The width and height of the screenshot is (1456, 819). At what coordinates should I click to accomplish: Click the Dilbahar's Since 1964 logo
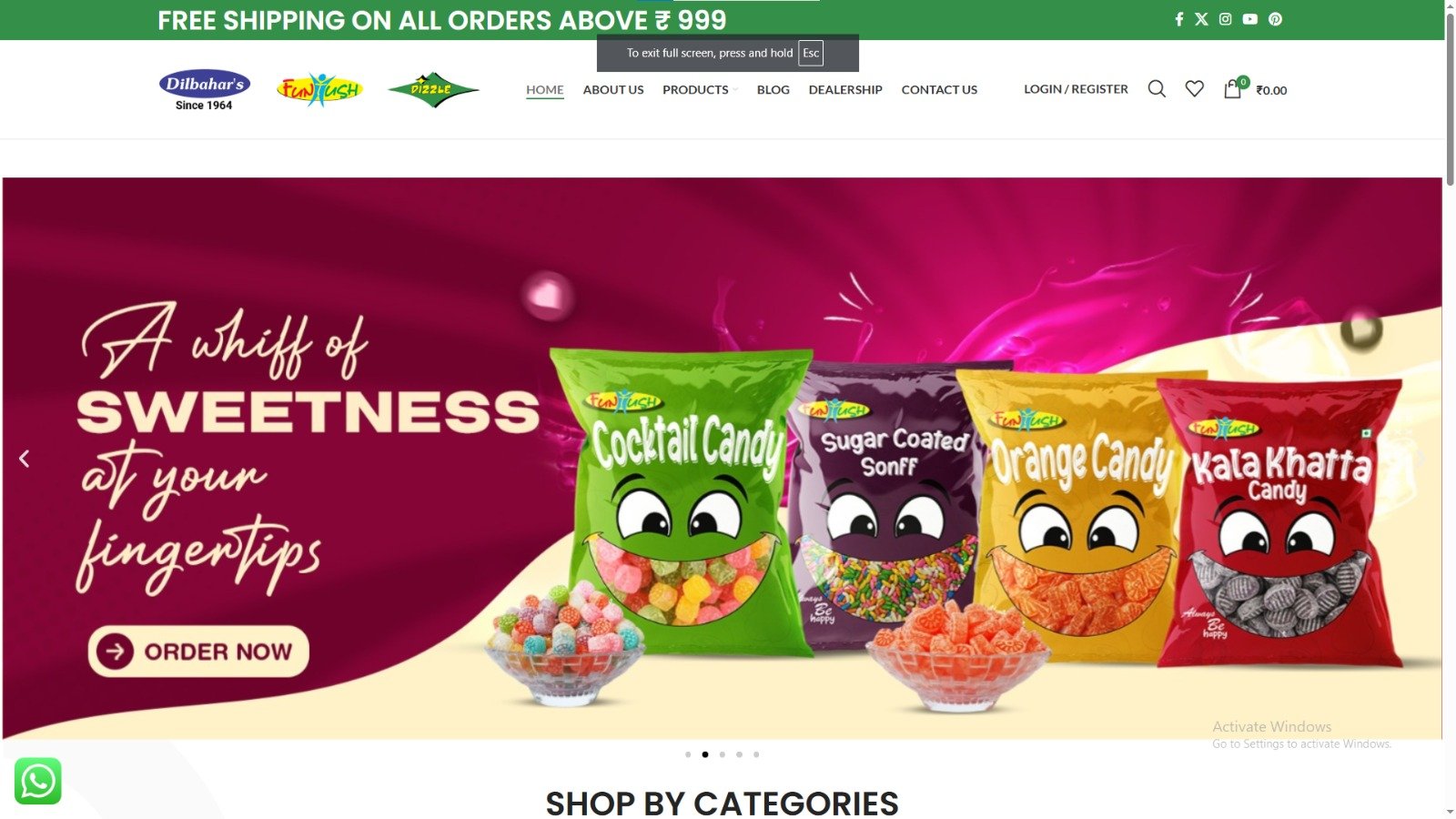pyautogui.click(x=204, y=90)
